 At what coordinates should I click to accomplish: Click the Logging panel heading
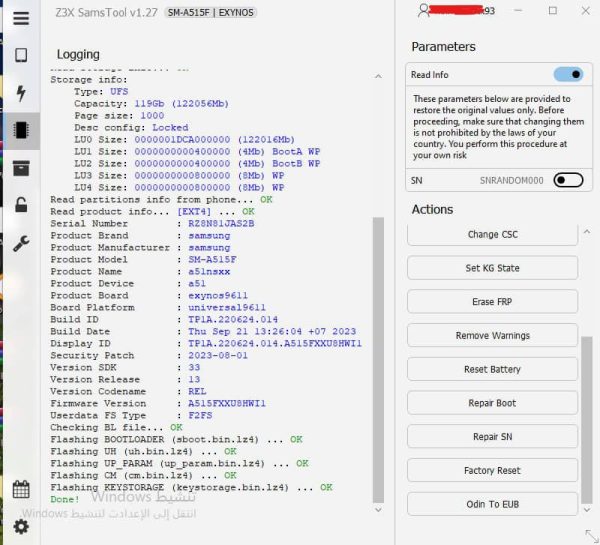tap(78, 55)
